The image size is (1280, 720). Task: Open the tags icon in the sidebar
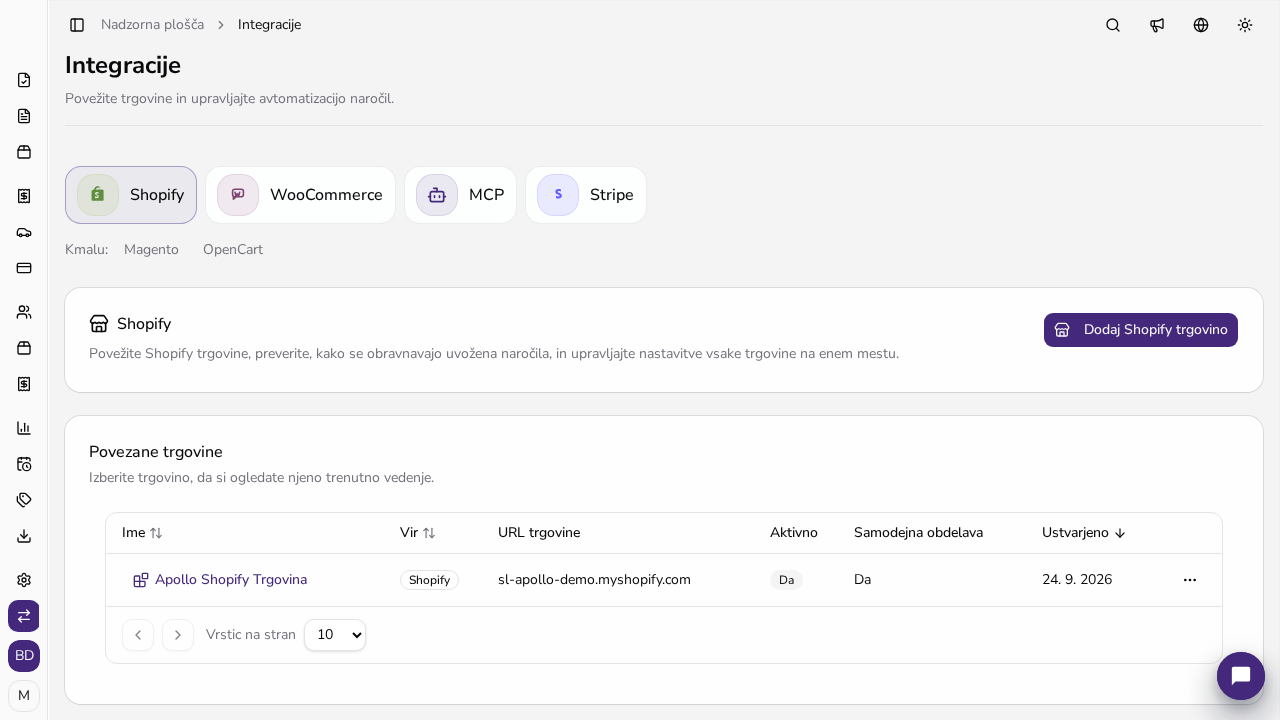24,500
